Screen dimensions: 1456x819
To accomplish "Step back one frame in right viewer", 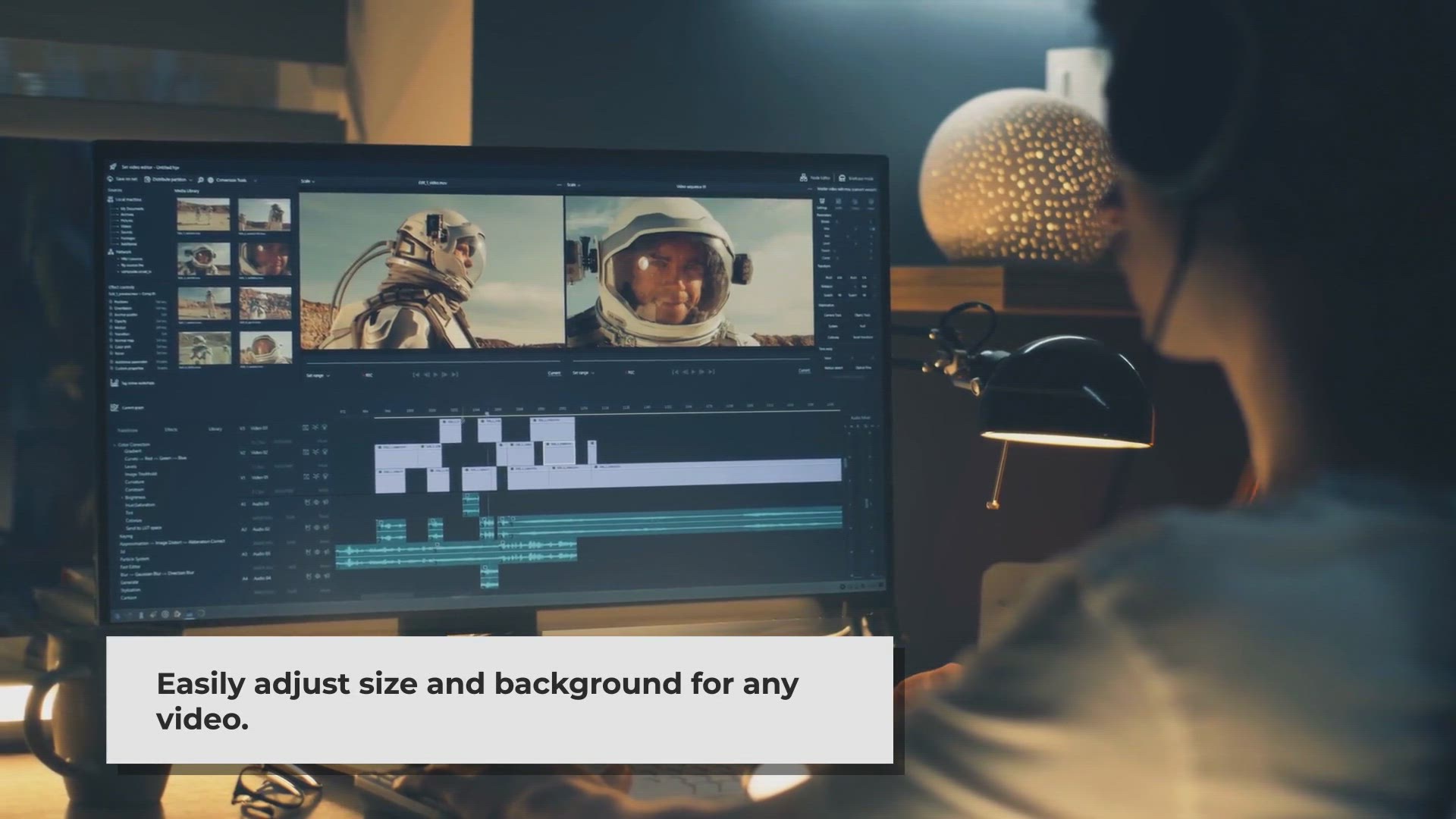I will (x=685, y=372).
